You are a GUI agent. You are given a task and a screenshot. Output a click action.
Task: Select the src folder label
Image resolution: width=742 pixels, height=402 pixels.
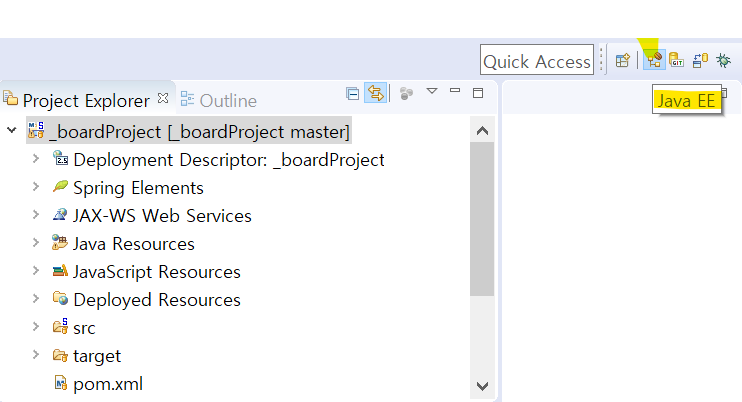coord(84,328)
